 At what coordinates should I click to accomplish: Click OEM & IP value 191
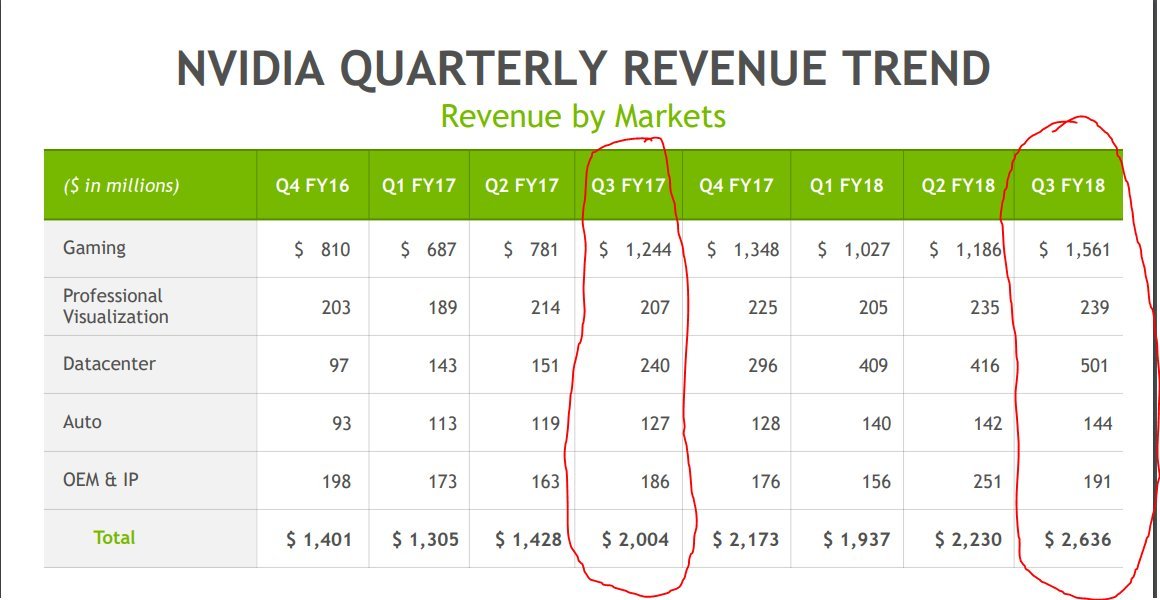pos(1097,481)
